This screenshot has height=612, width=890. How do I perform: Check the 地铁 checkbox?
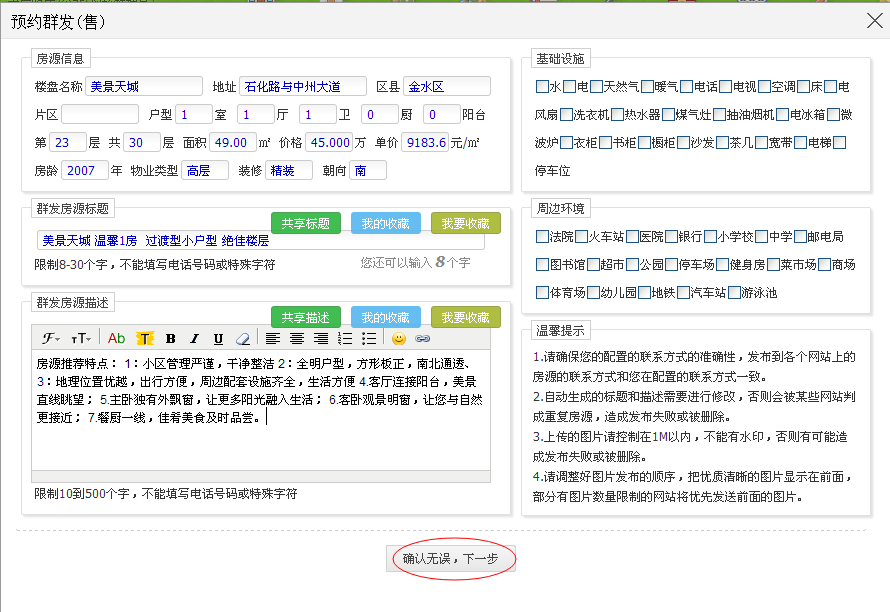645,292
